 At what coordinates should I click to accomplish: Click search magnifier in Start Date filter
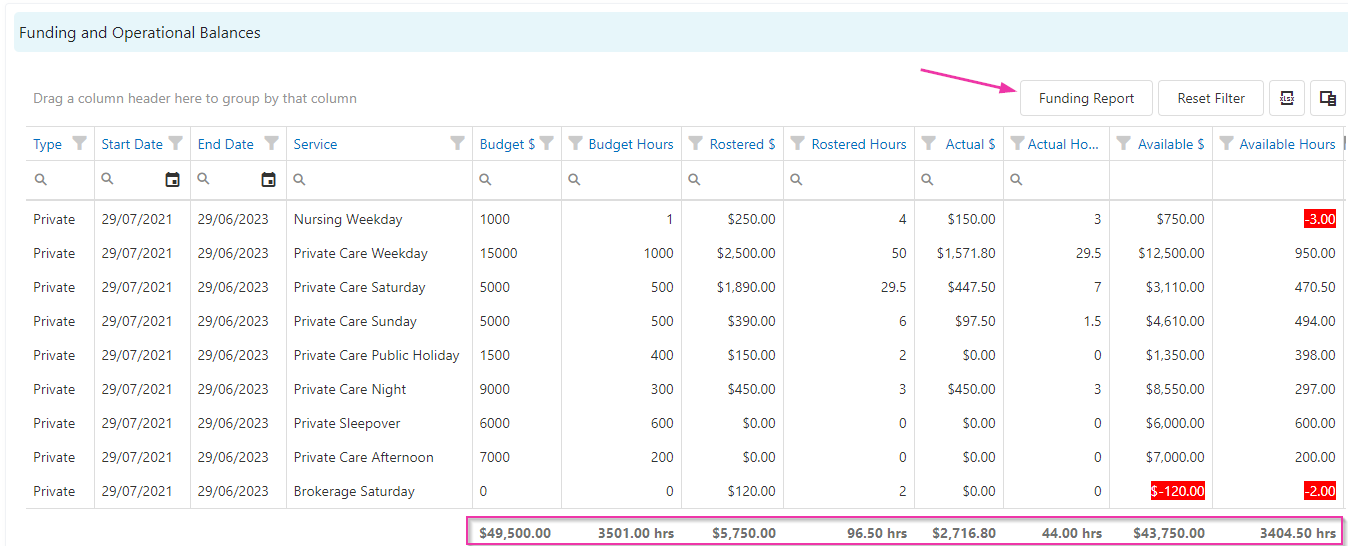(108, 179)
